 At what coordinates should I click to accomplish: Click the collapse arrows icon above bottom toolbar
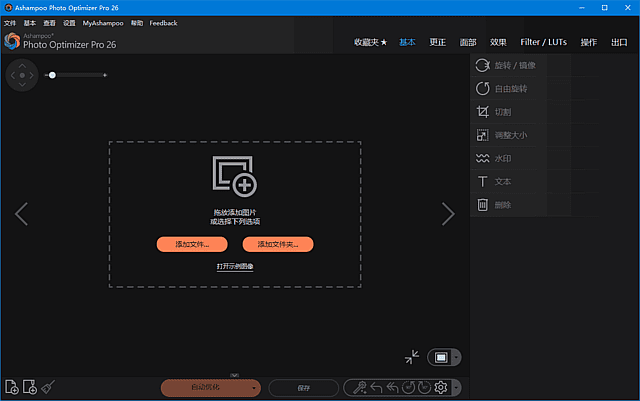412,357
